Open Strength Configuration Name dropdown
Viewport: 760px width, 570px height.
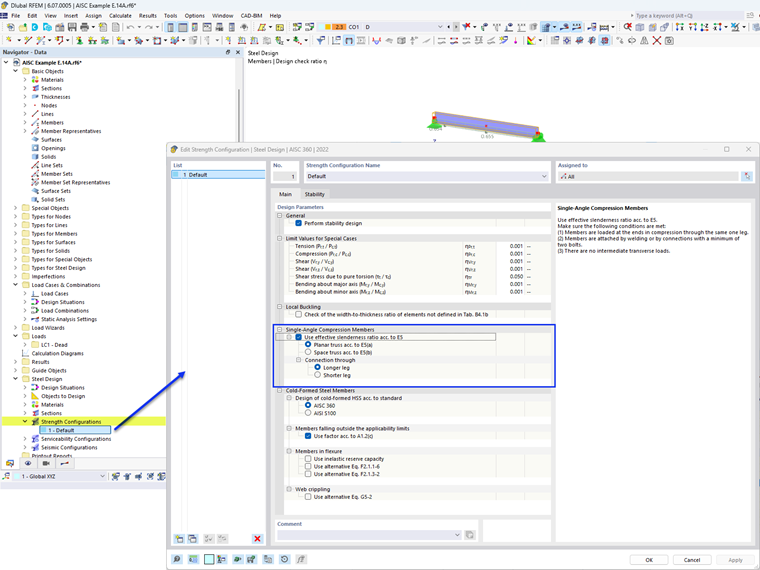(x=544, y=176)
